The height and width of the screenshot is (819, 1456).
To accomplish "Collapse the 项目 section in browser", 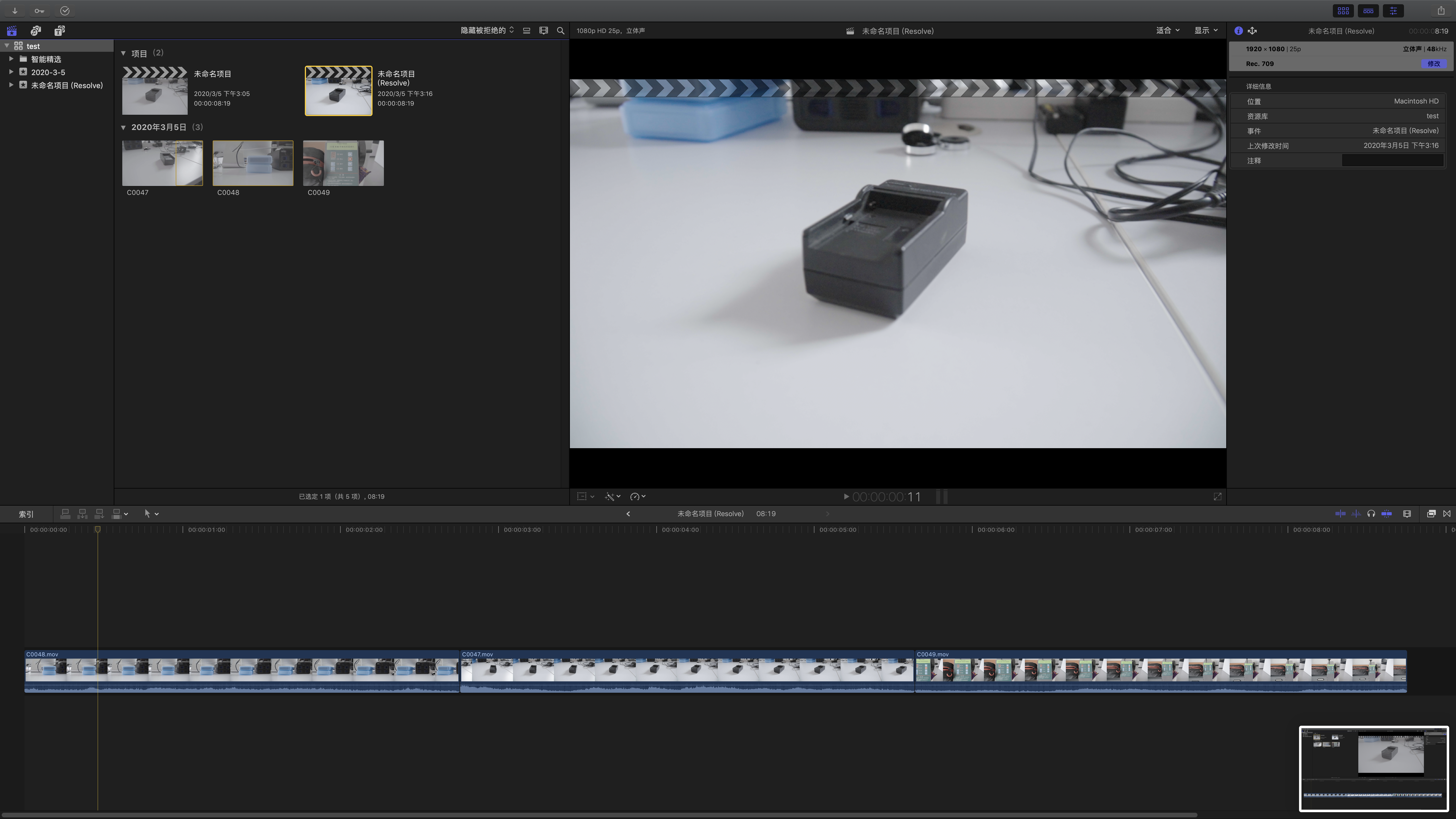I will pos(123,53).
